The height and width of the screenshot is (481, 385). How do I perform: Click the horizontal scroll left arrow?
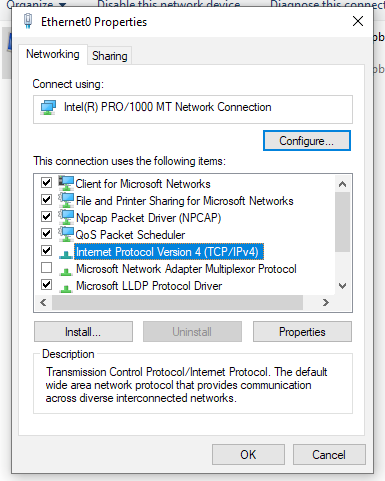coord(43,303)
